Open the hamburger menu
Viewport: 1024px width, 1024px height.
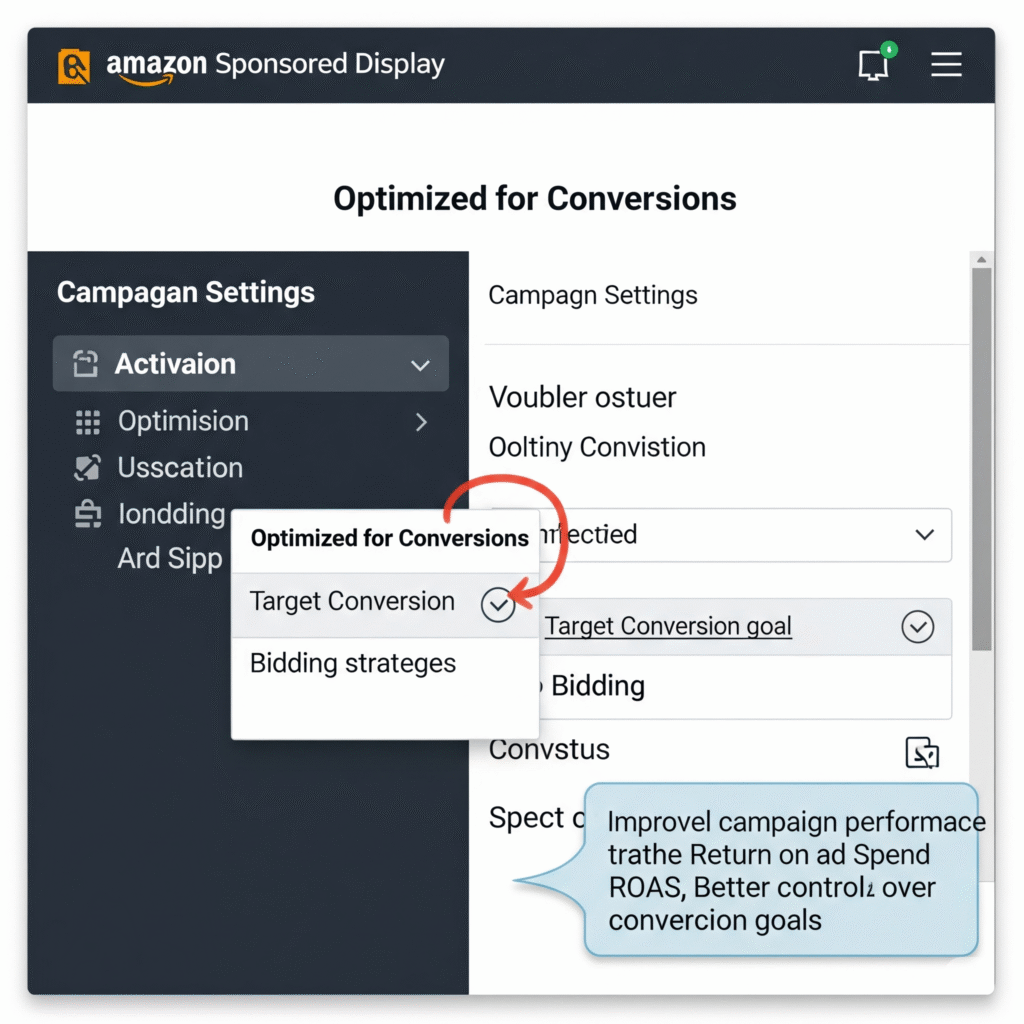946,65
